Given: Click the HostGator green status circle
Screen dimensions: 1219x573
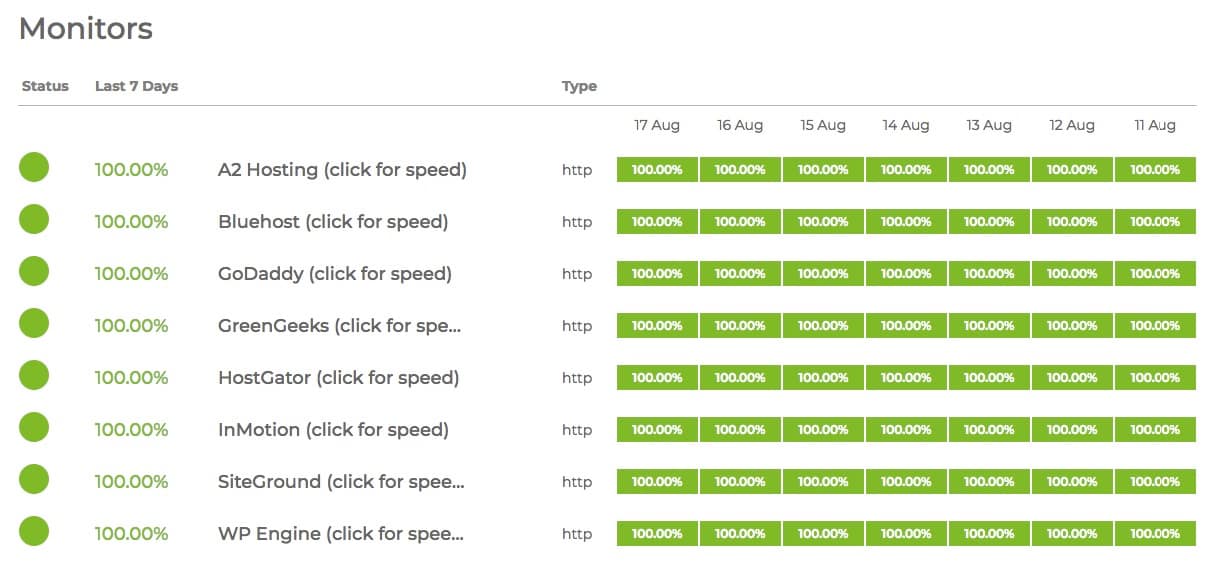Looking at the screenshot, I should click(34, 375).
